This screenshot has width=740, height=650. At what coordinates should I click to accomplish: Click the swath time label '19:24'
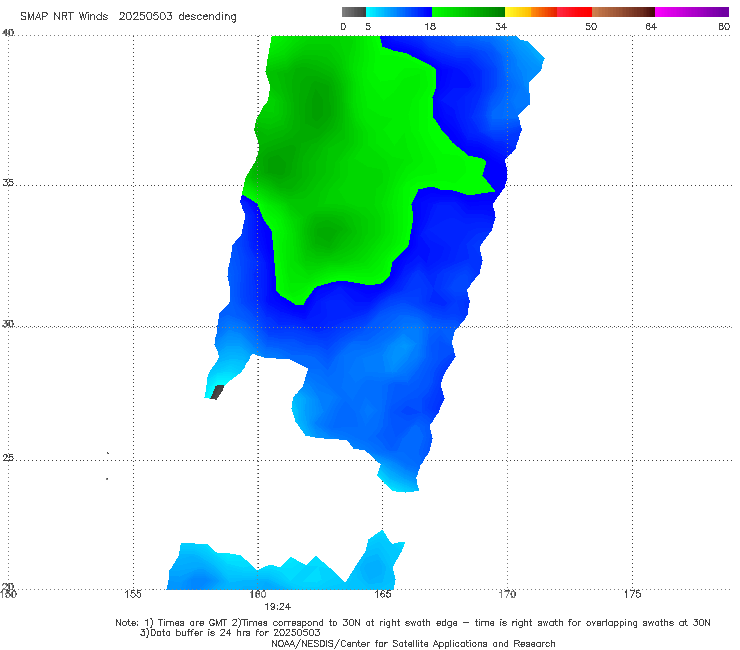pyautogui.click(x=278, y=607)
